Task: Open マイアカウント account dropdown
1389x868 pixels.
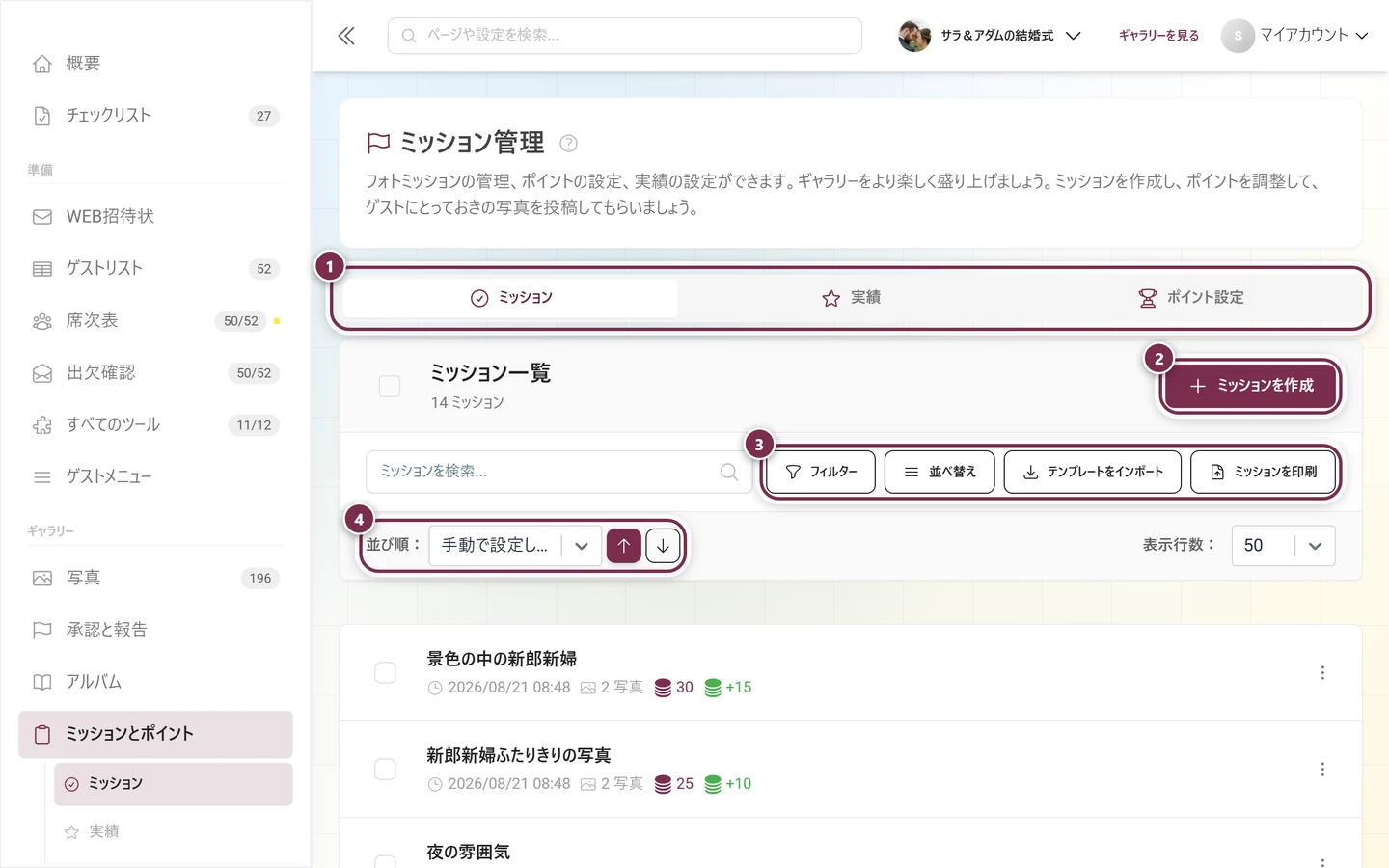Action: pyautogui.click(x=1294, y=36)
